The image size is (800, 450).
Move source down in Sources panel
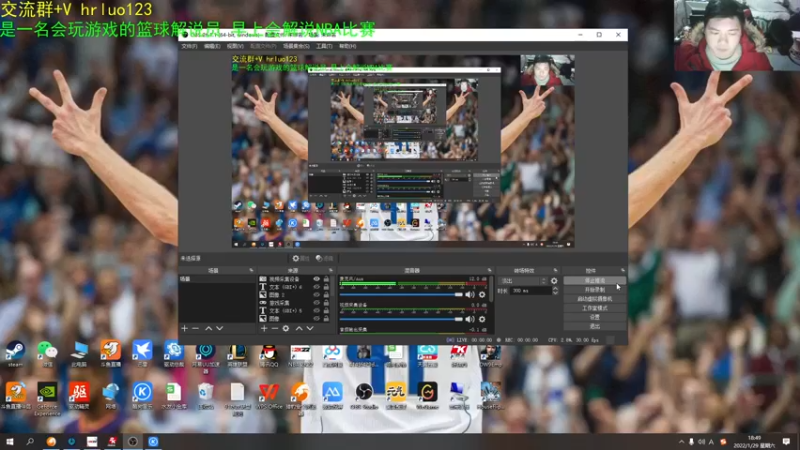coord(310,329)
